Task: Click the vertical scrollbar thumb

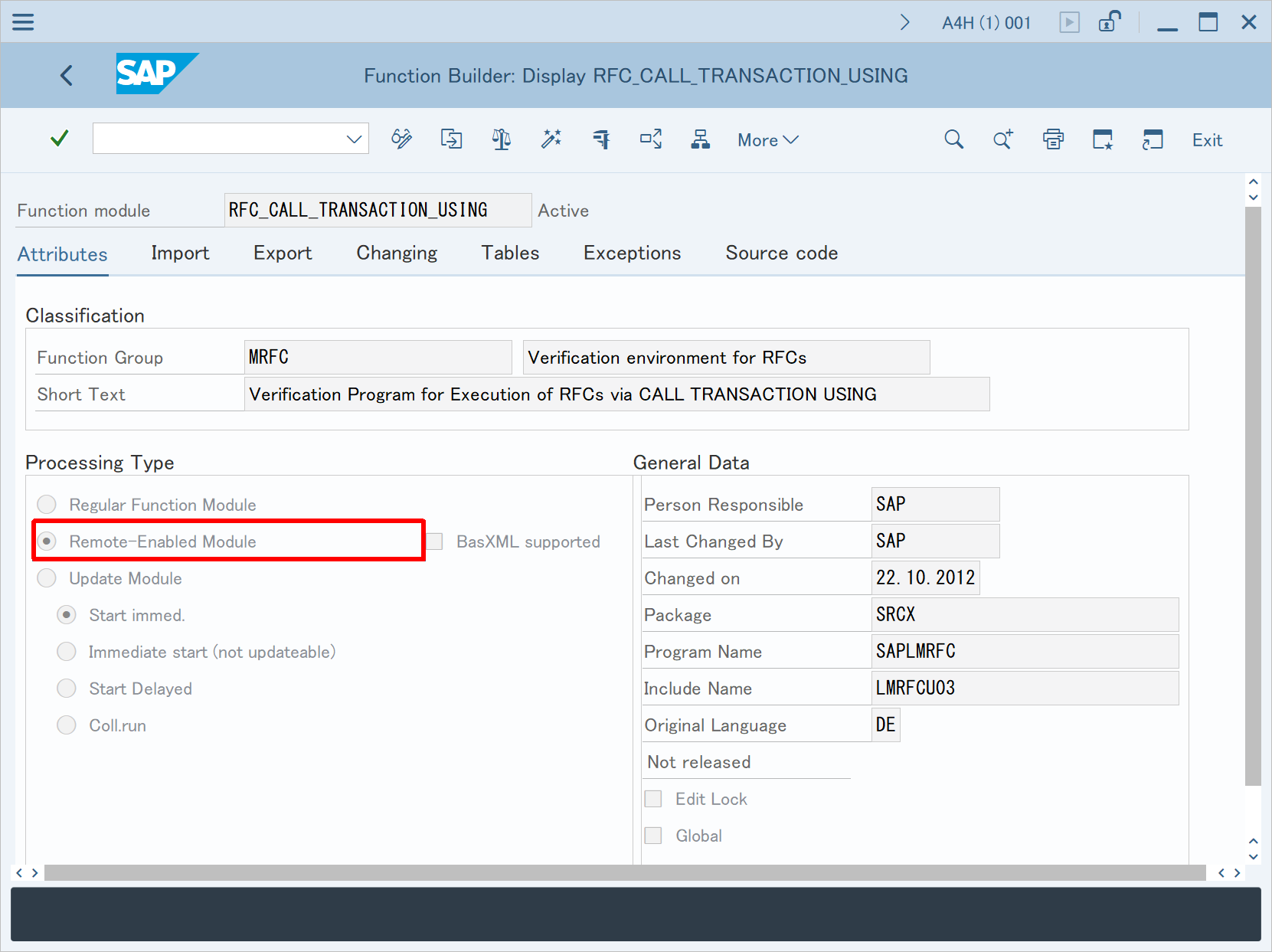Action: click(x=1253, y=496)
